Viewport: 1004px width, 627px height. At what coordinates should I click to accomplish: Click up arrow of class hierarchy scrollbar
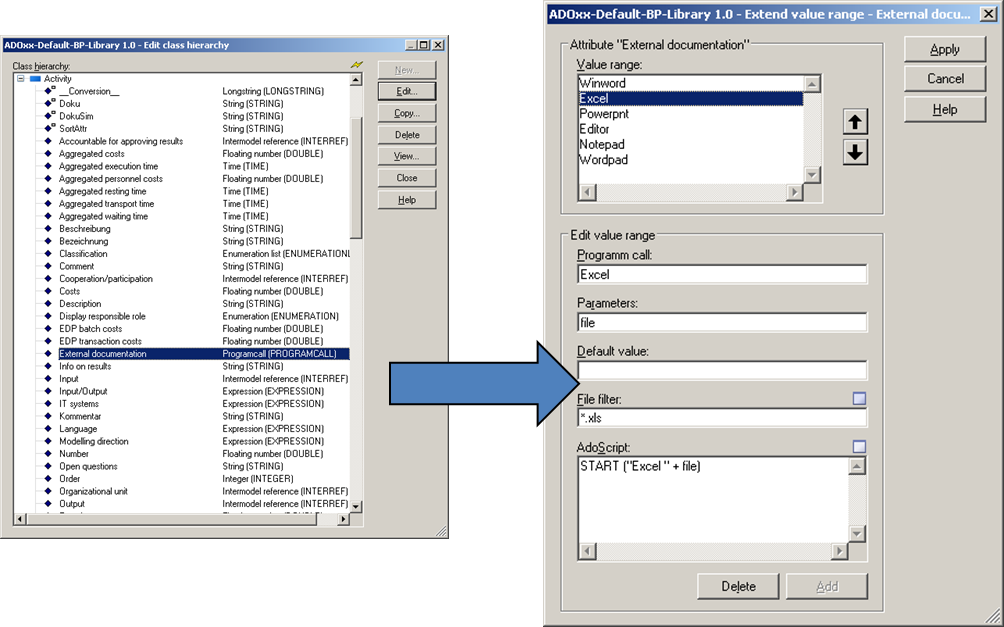(x=356, y=79)
